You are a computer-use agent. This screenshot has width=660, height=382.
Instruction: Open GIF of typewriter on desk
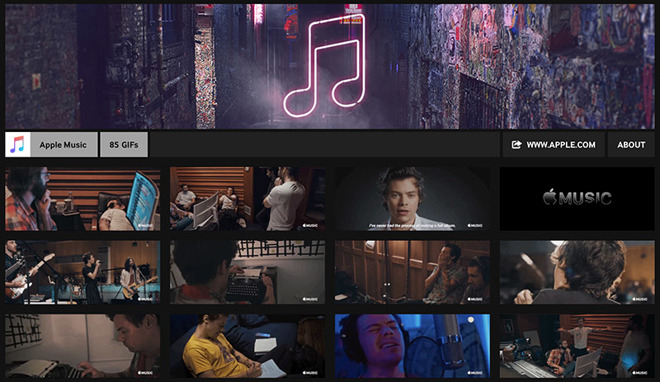[248, 272]
